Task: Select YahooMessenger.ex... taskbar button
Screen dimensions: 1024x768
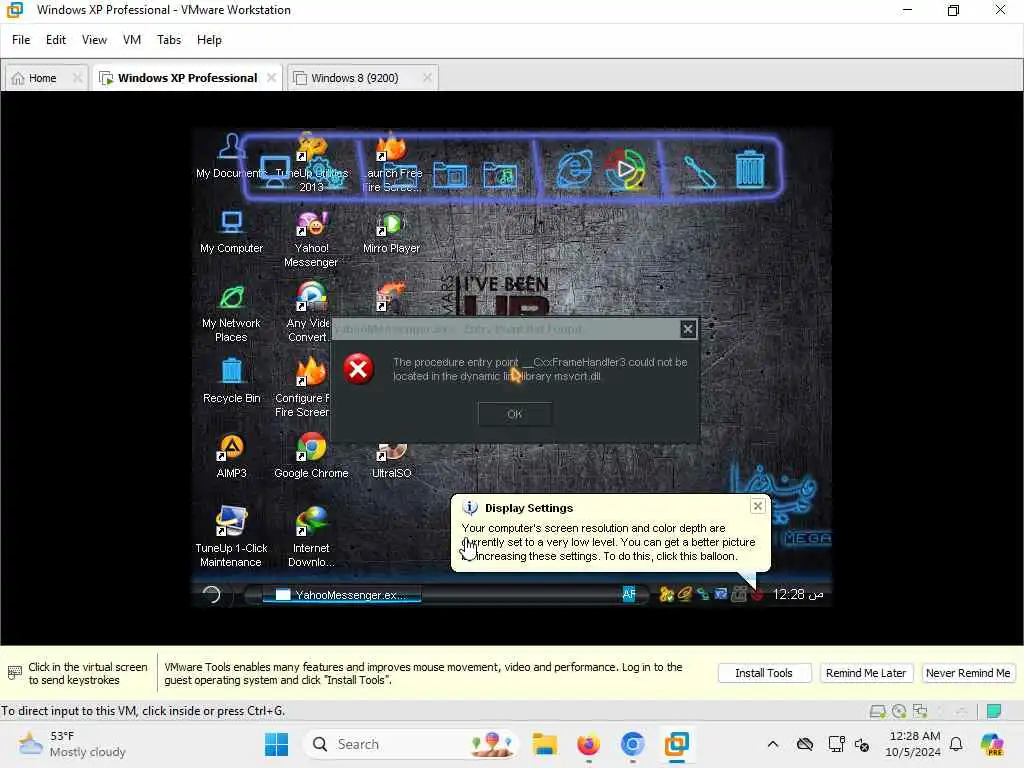Action: 342,594
